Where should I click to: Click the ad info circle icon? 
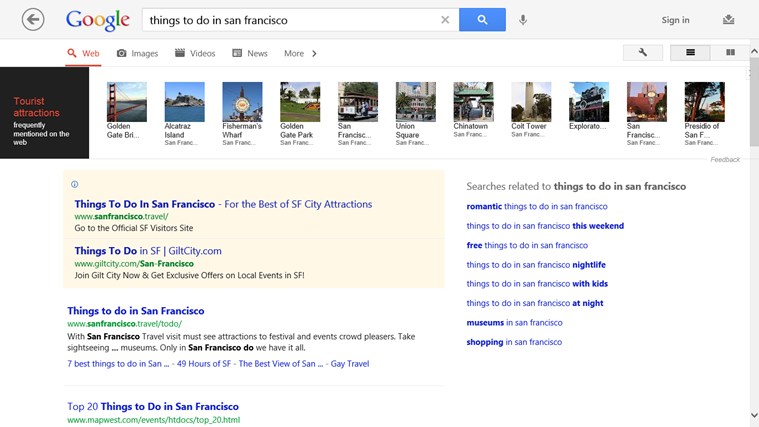[x=74, y=184]
